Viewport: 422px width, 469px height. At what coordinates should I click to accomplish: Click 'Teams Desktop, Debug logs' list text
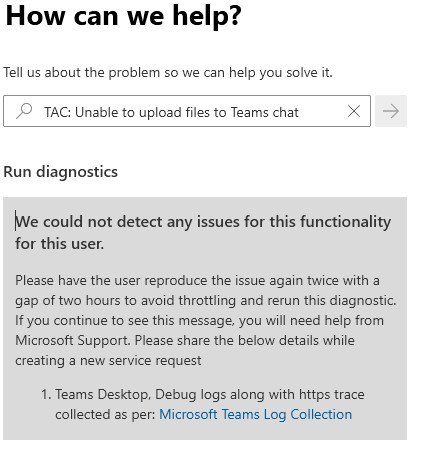coord(126,395)
